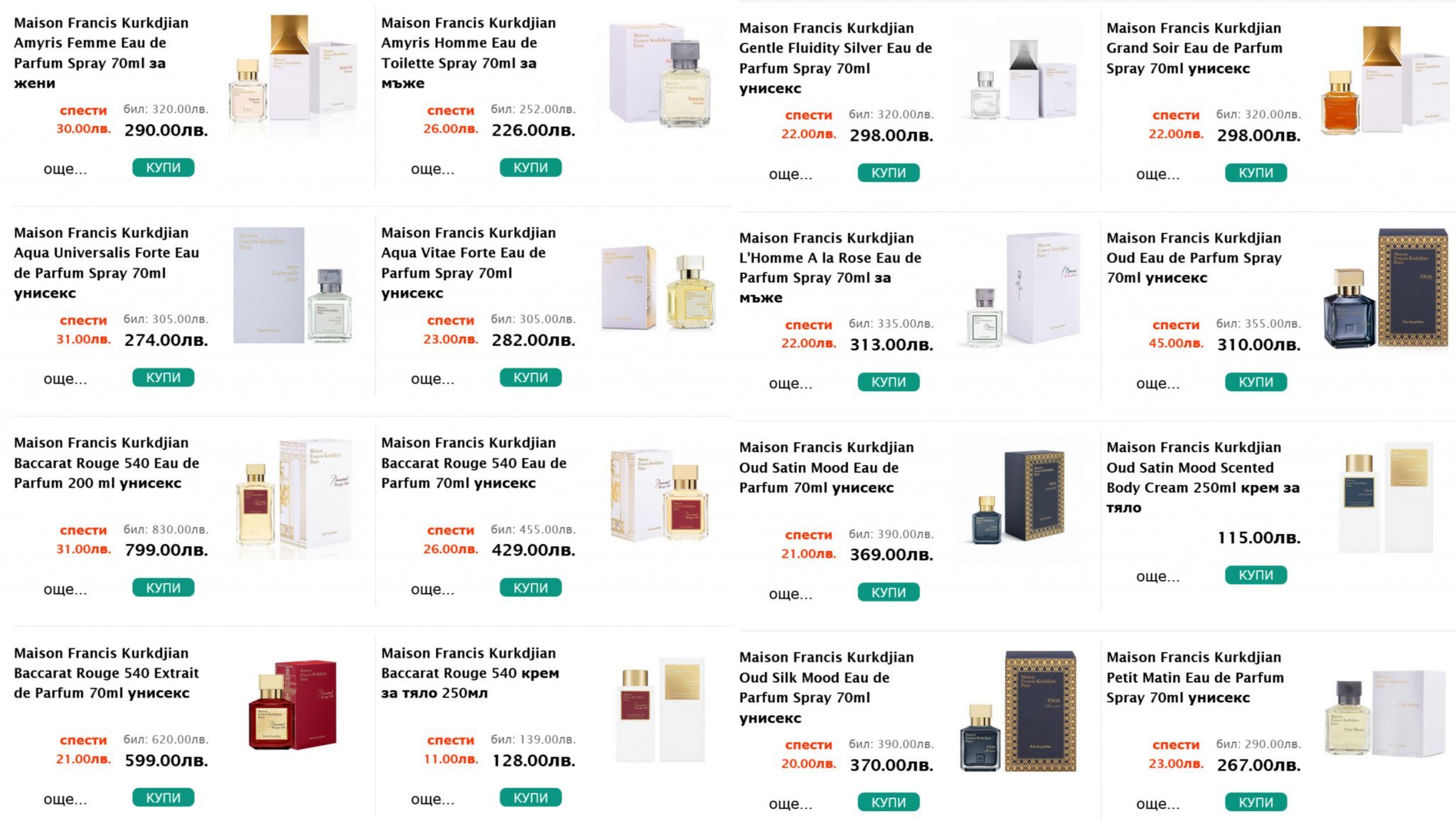The image size is (1456, 821).
Task: Expand 'още...' for Aqua Universalis Forte
Action: 65,379
